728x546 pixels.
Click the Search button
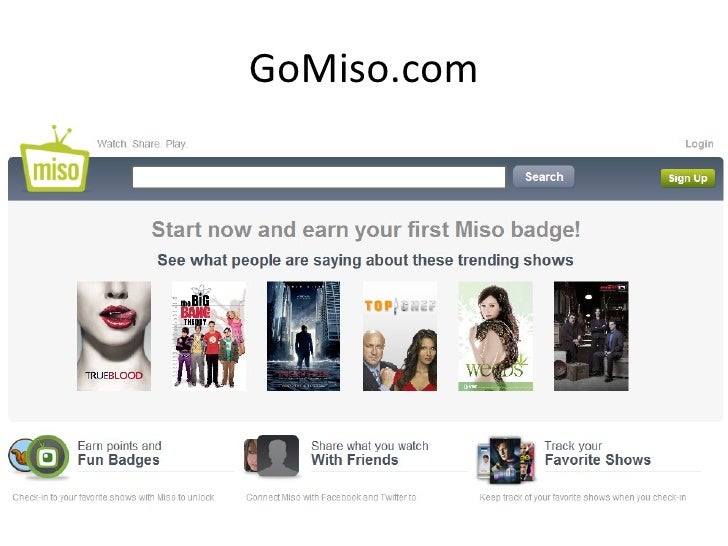(x=544, y=177)
